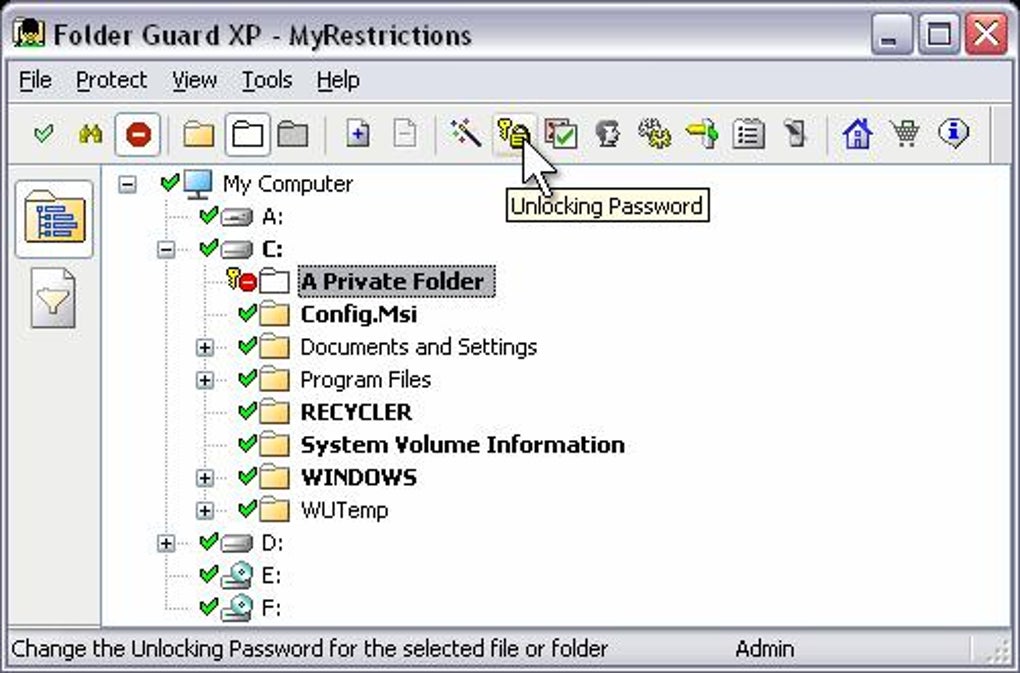
Task: Click the white empty folder toolbar icon
Action: point(247,135)
